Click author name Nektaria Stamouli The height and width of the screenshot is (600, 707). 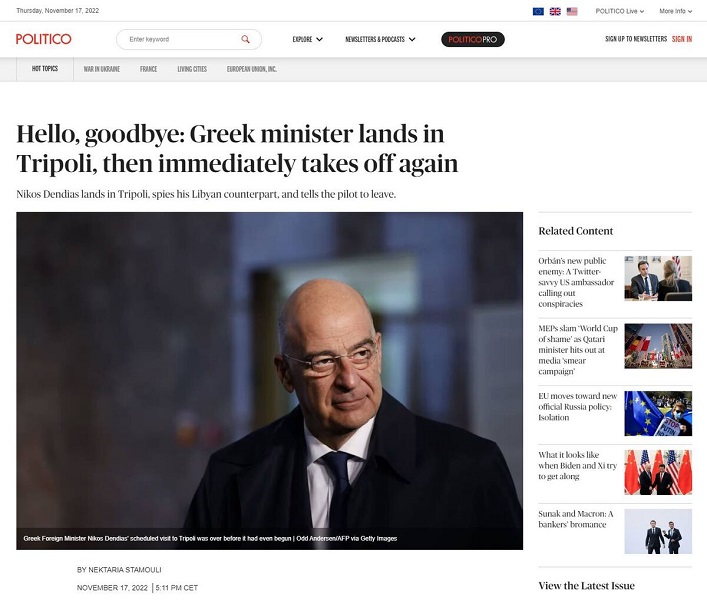pos(125,570)
